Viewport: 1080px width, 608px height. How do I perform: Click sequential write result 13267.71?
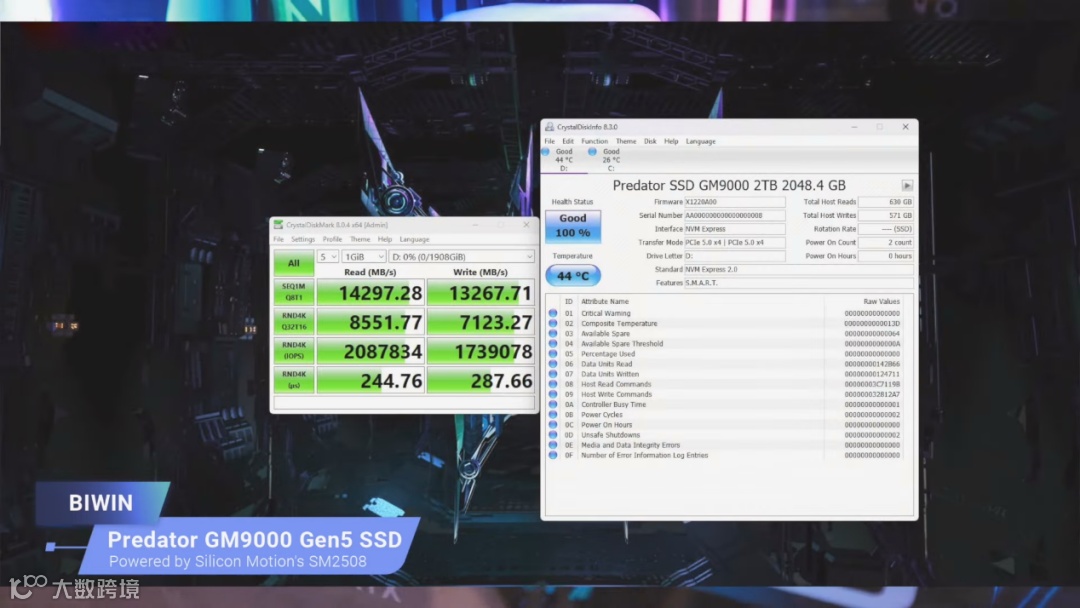[481, 293]
